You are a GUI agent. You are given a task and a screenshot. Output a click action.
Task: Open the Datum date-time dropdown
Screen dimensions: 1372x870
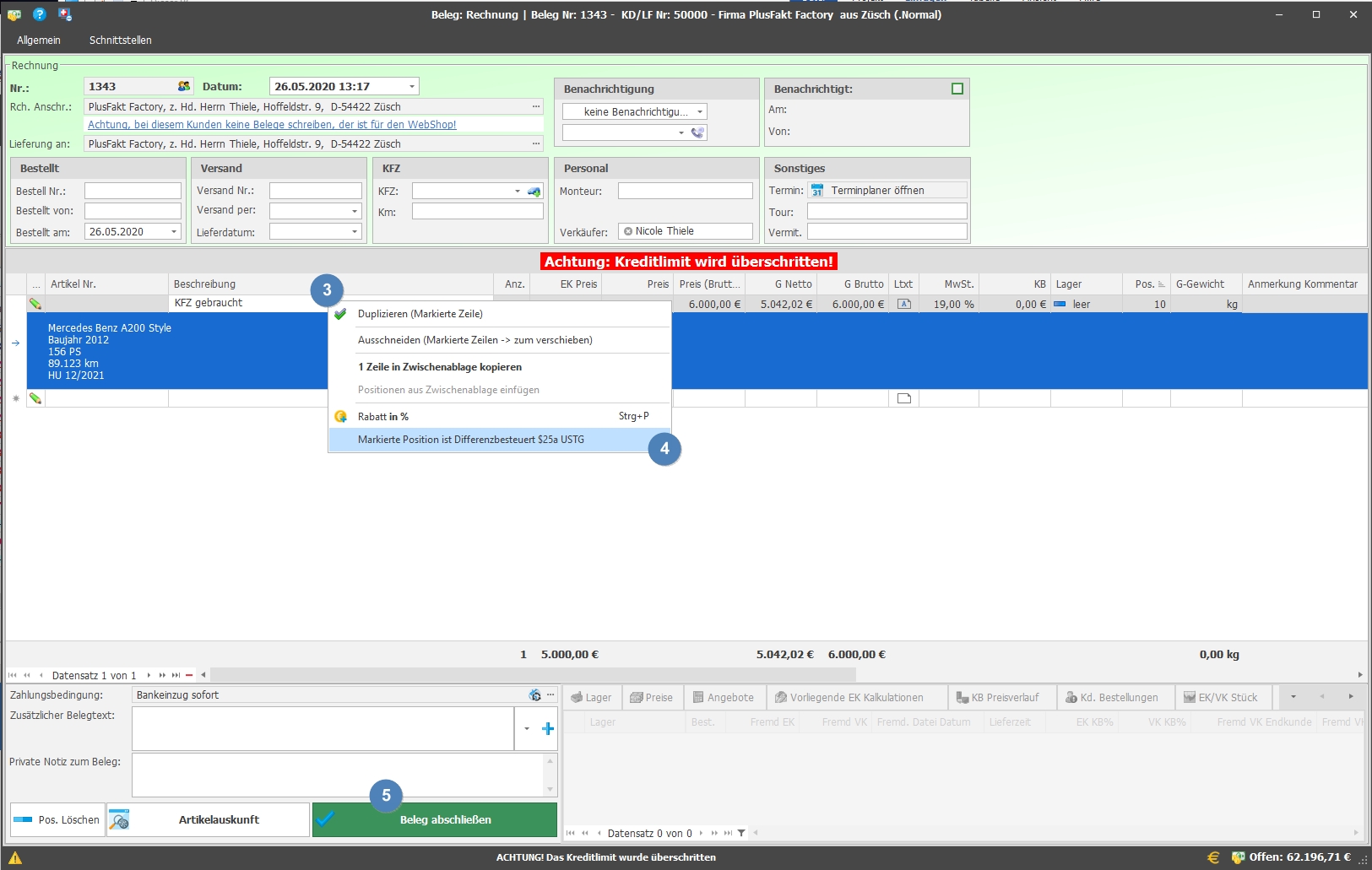coord(412,86)
